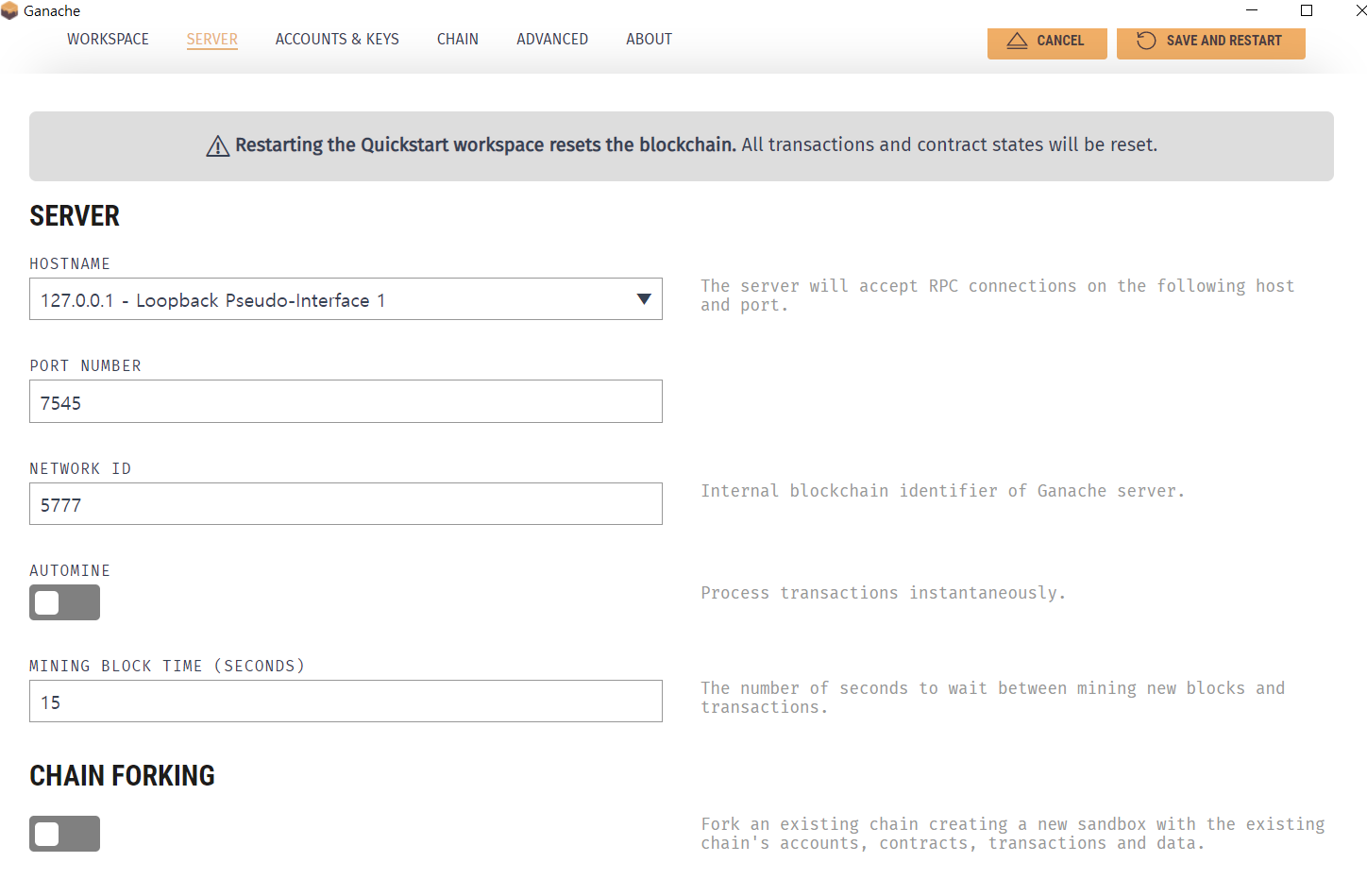Minimize the Ganache window
The height and width of the screenshot is (896, 1367).
click(1252, 10)
